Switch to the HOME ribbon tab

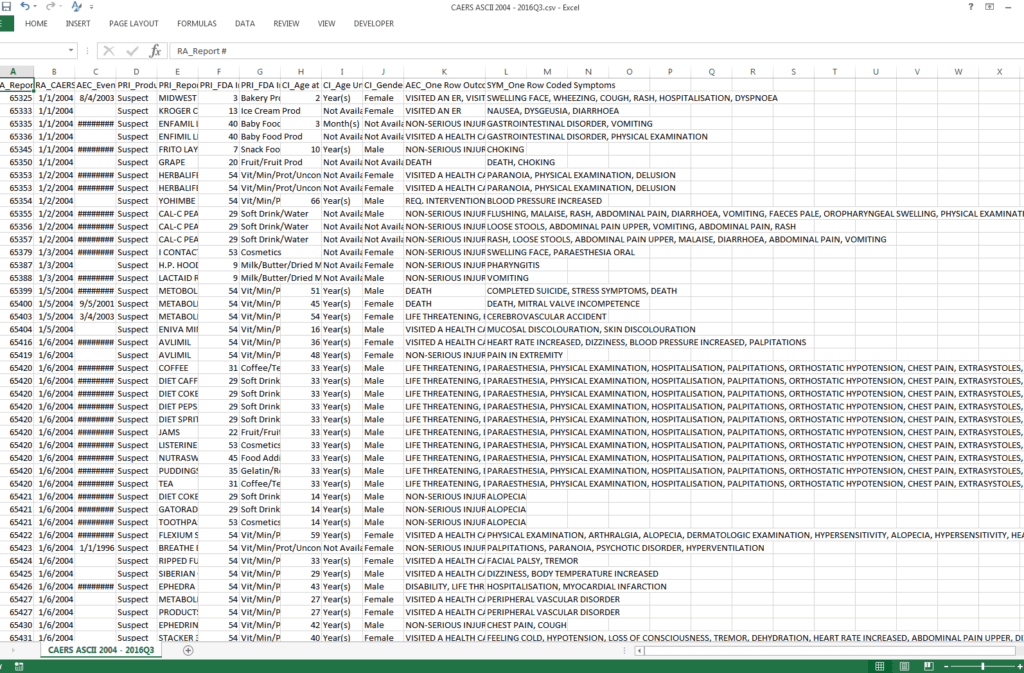pos(36,23)
